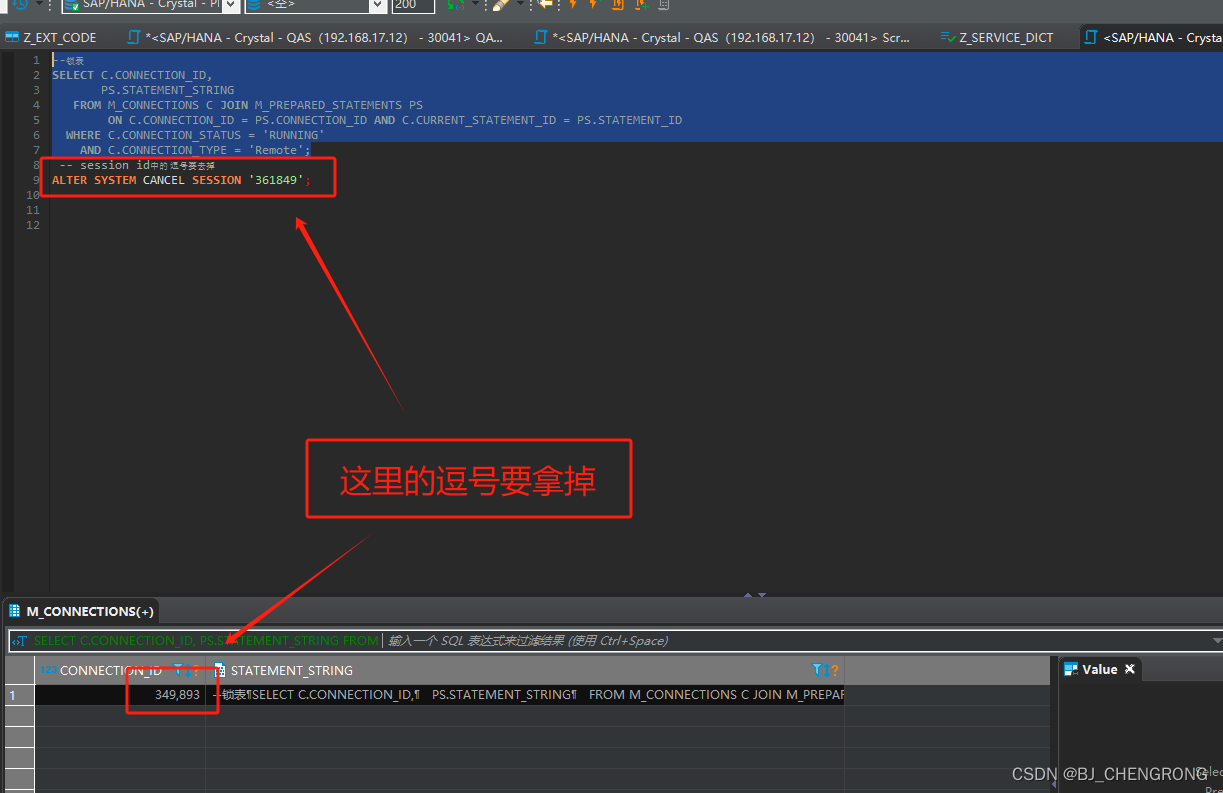Select the Value panel tab
The height and width of the screenshot is (793, 1223).
1099,670
